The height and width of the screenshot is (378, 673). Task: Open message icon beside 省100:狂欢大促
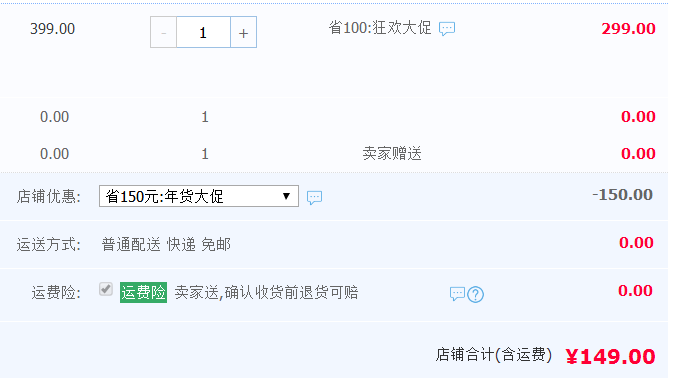(x=447, y=29)
